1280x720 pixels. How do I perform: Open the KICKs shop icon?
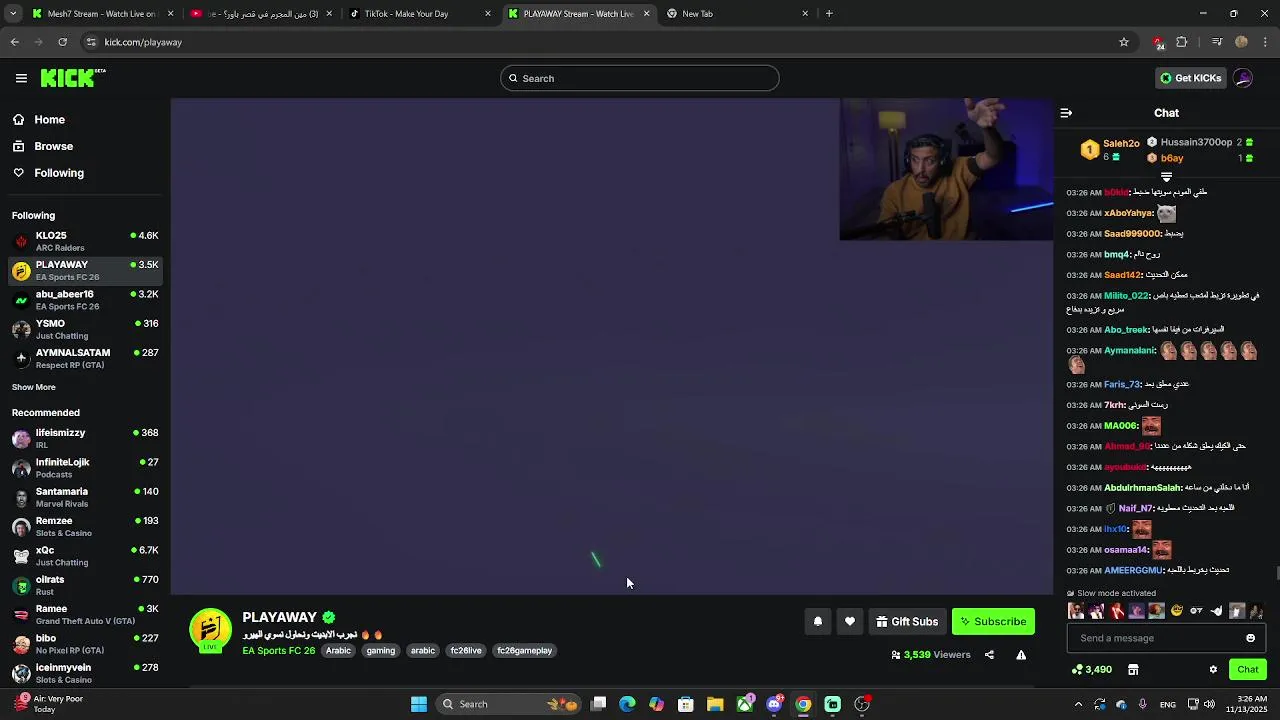tap(1133, 670)
